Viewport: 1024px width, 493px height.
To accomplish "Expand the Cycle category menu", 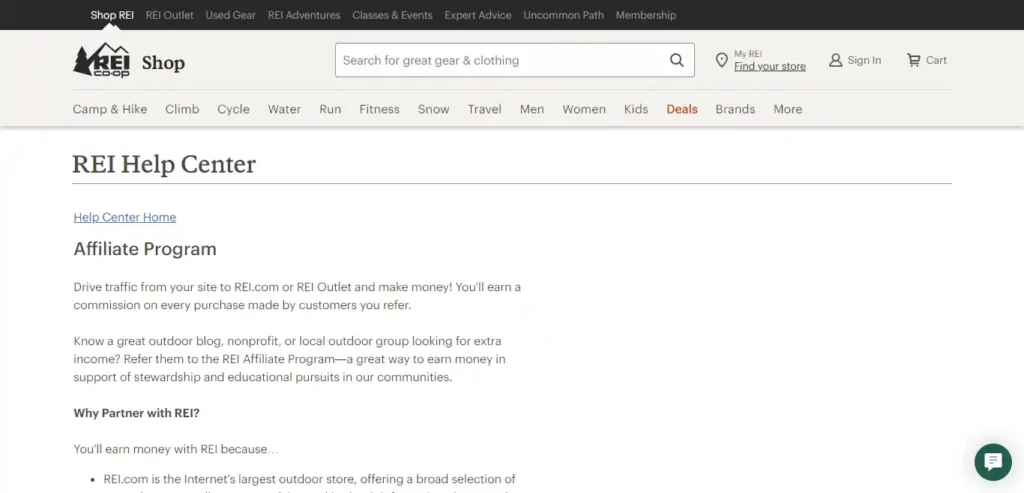I will (233, 109).
